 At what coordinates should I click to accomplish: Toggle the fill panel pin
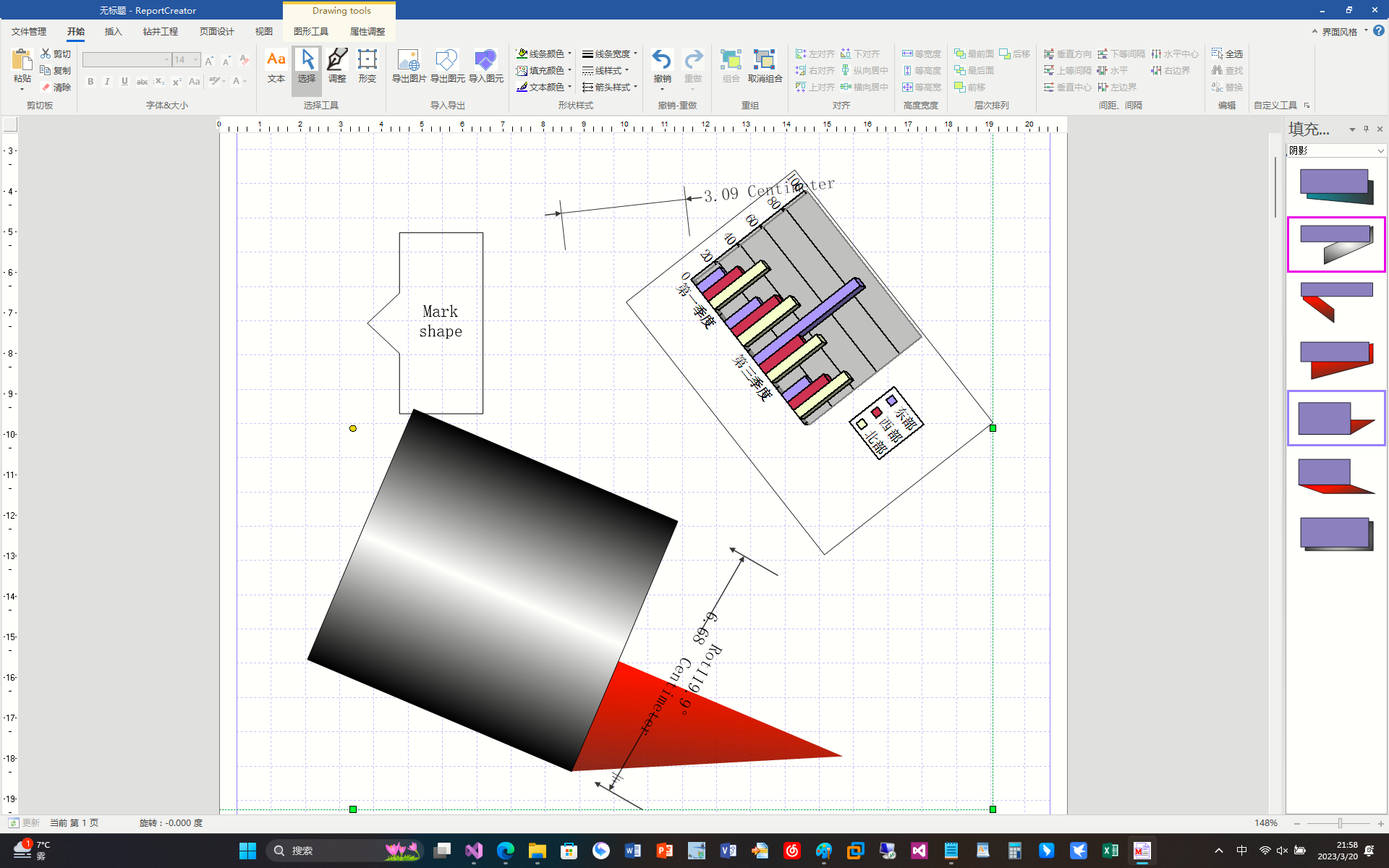pyautogui.click(x=1366, y=129)
